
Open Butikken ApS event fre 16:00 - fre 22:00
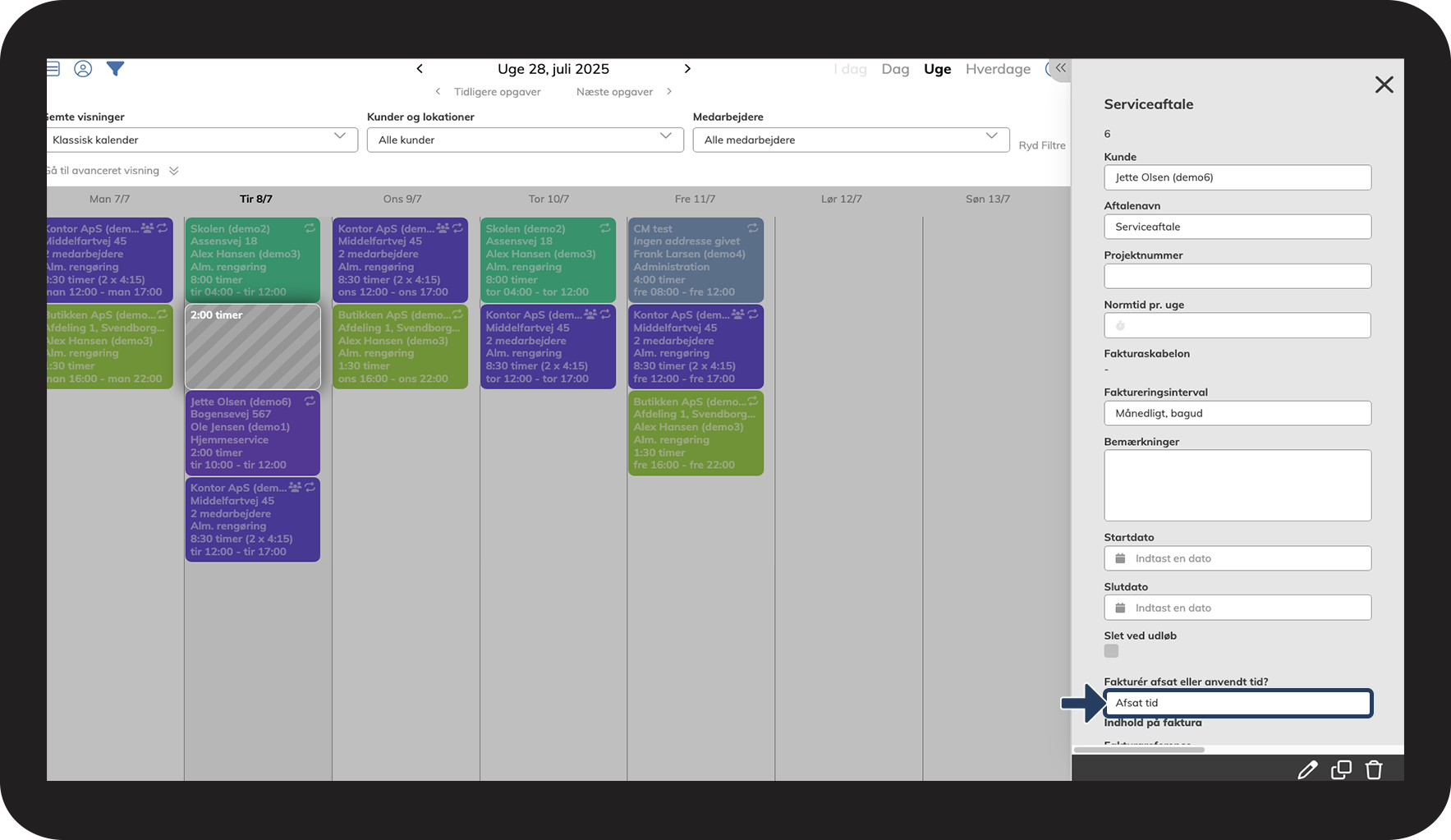pos(696,433)
